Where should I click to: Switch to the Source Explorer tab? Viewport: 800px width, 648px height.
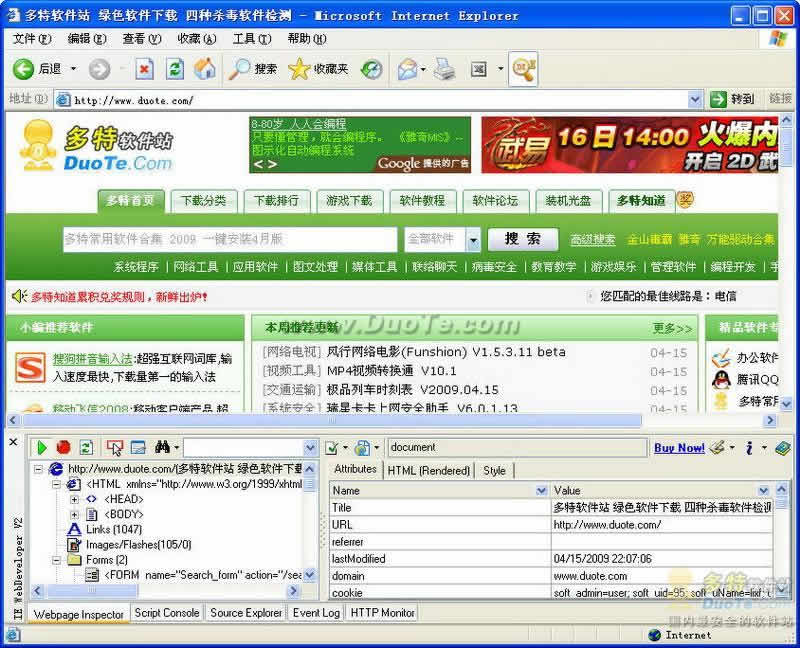click(246, 613)
